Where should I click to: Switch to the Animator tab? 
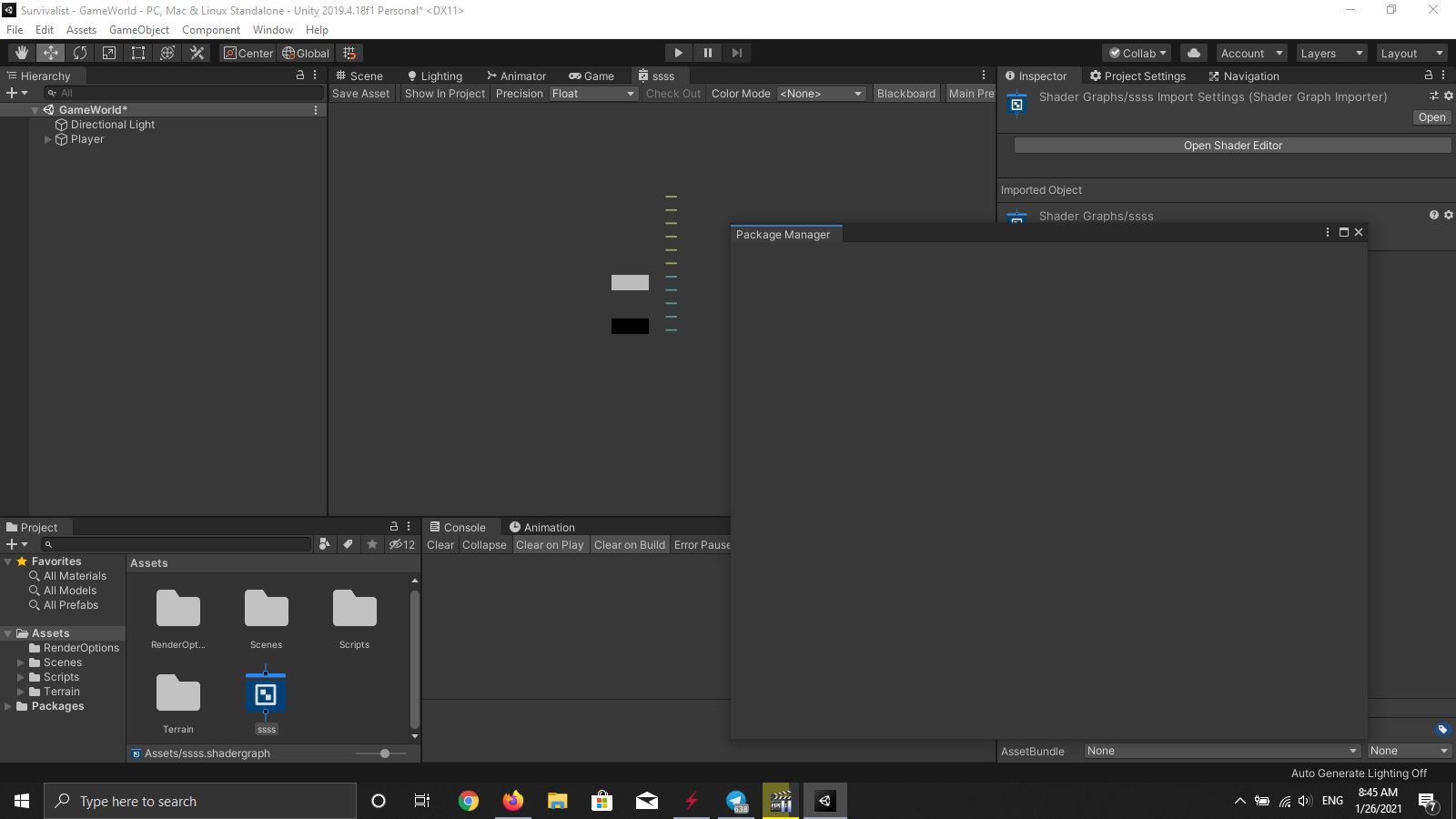(516, 76)
